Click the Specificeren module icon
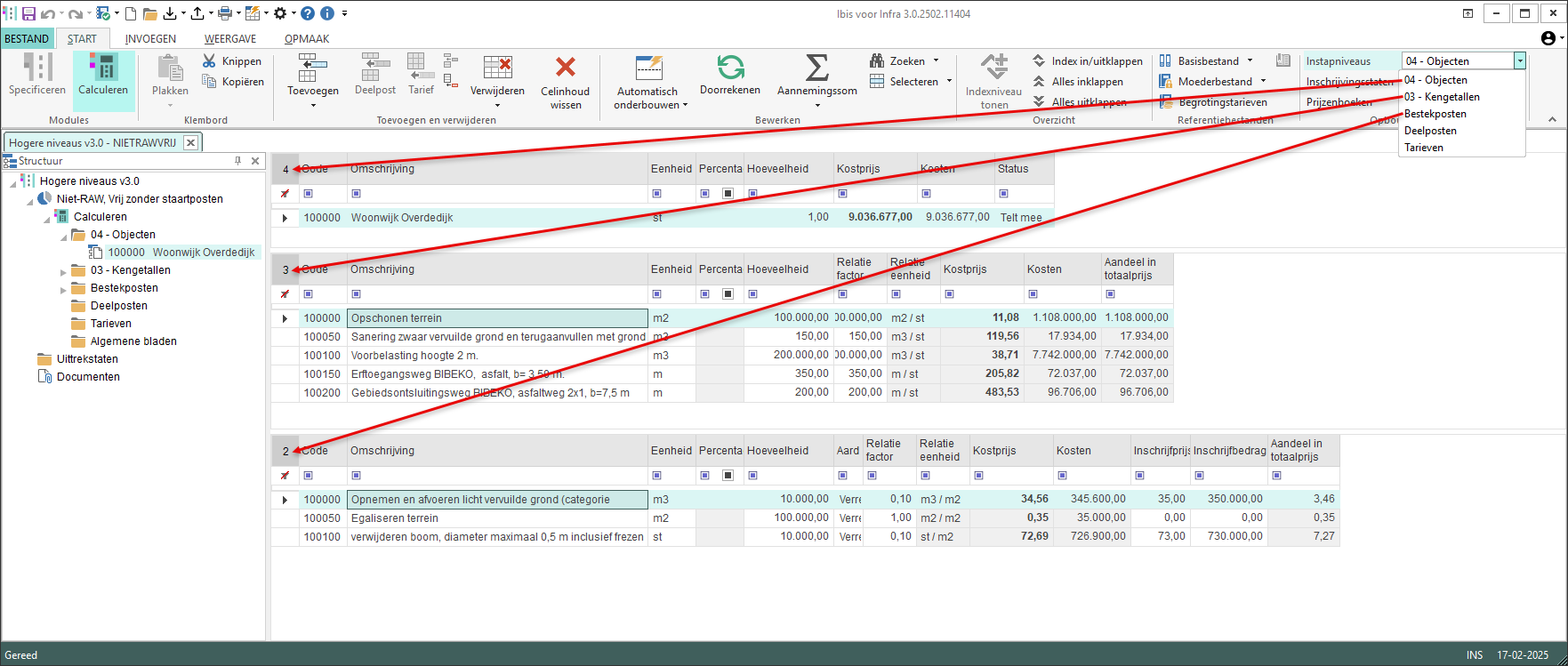The width and height of the screenshot is (1568, 666). point(37,74)
